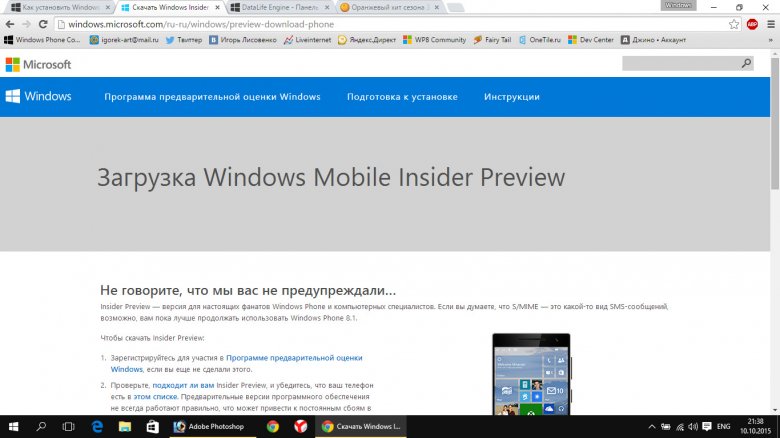Open 'Игорь Лисовенко' bookmark
The height and width of the screenshot is (438, 780).
pyautogui.click(x=243, y=40)
